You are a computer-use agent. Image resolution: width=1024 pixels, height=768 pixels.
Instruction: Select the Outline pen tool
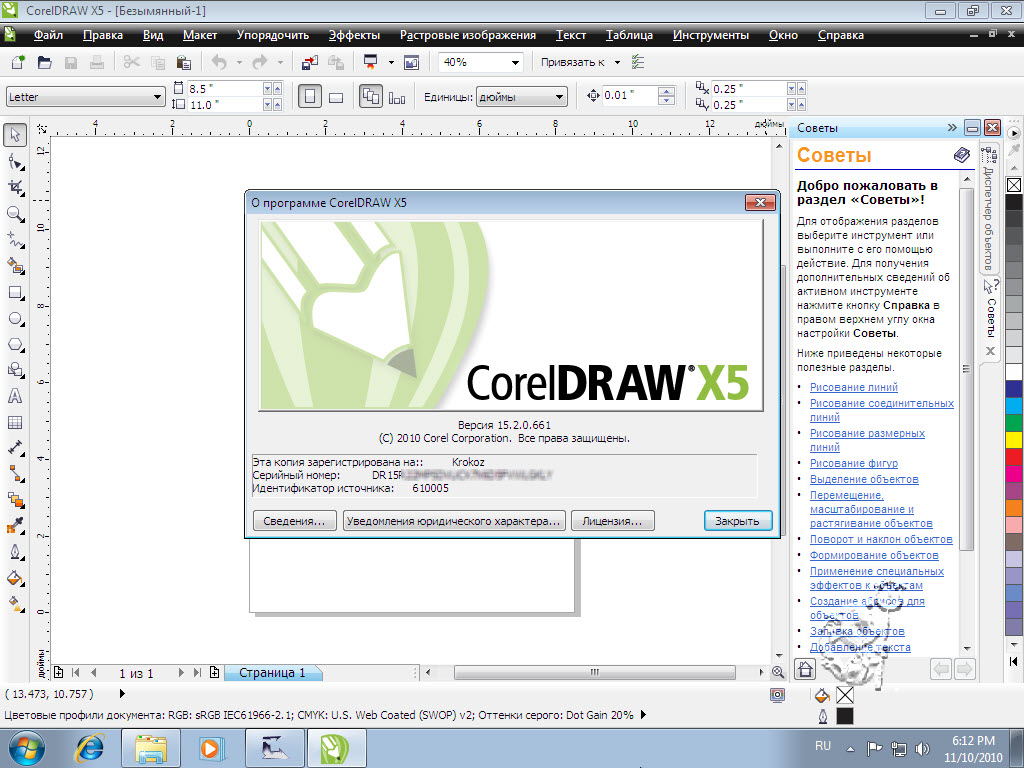click(x=15, y=552)
